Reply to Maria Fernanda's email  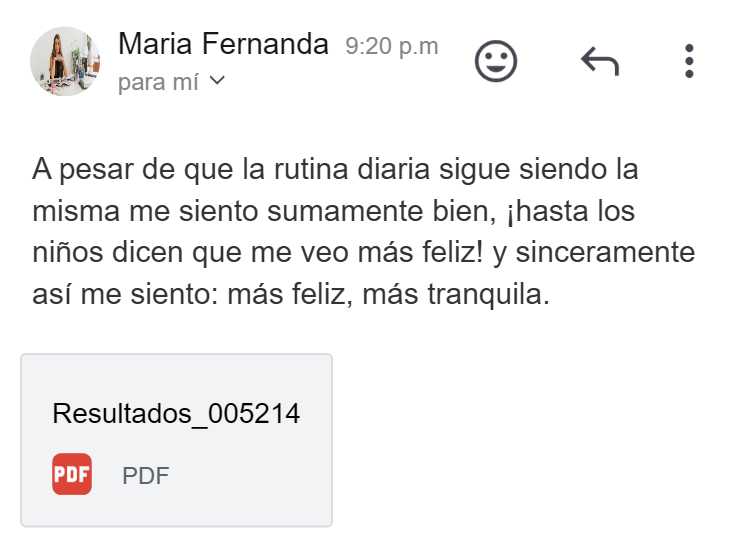599,62
